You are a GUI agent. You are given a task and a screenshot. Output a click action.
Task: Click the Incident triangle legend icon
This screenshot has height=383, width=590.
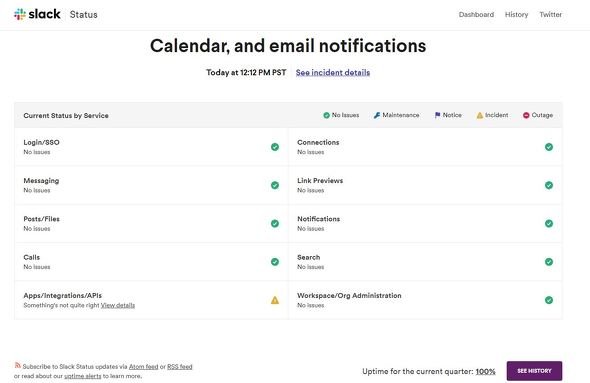coord(480,115)
